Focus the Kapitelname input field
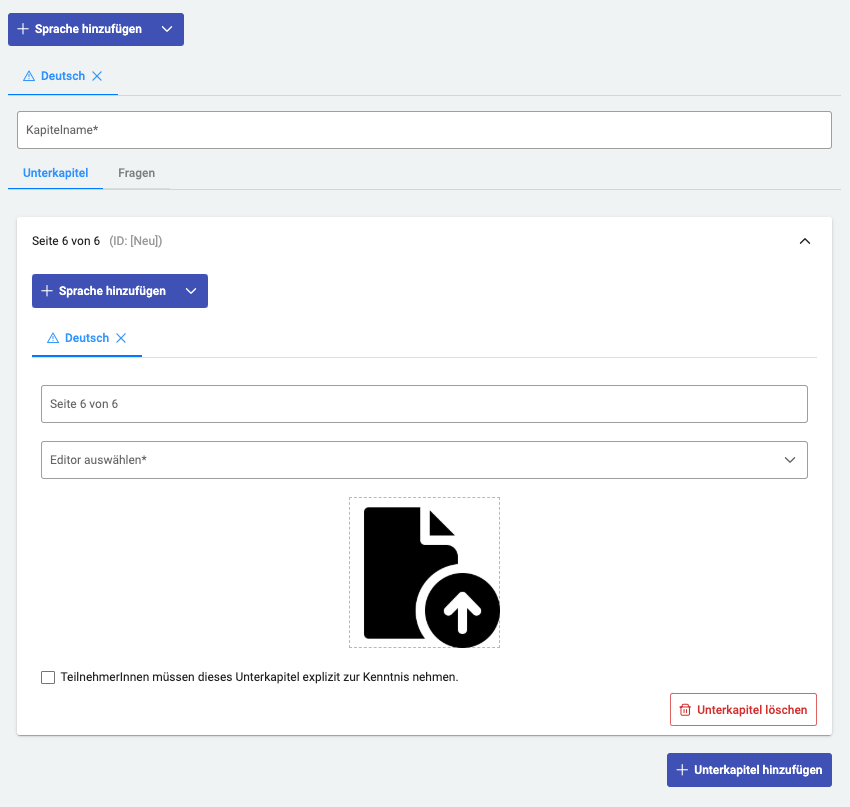The height and width of the screenshot is (807, 850). coord(424,130)
